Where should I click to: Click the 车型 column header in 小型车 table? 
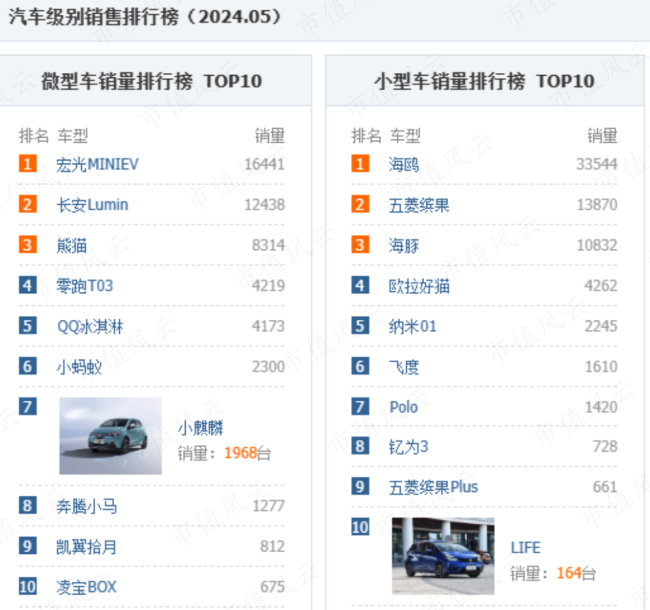405,136
